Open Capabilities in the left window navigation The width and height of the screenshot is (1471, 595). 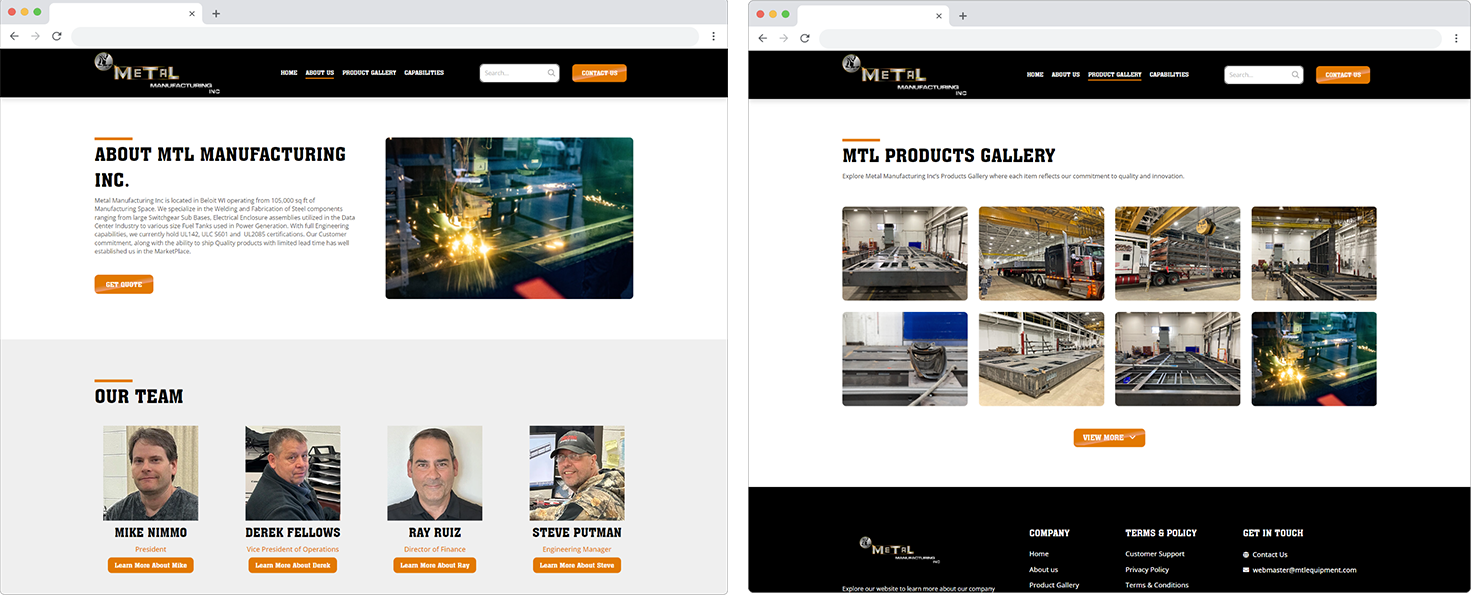click(424, 73)
